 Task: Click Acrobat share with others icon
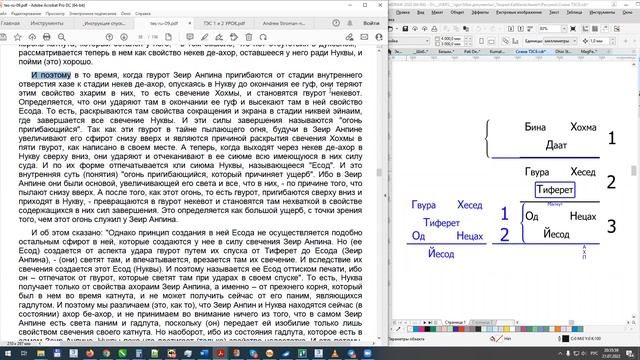(x=379, y=37)
